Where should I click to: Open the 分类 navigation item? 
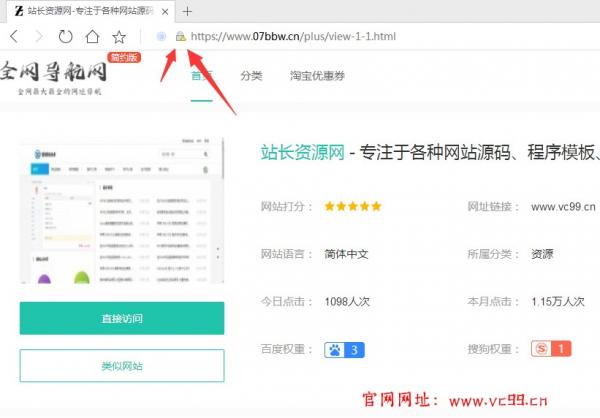(251, 76)
